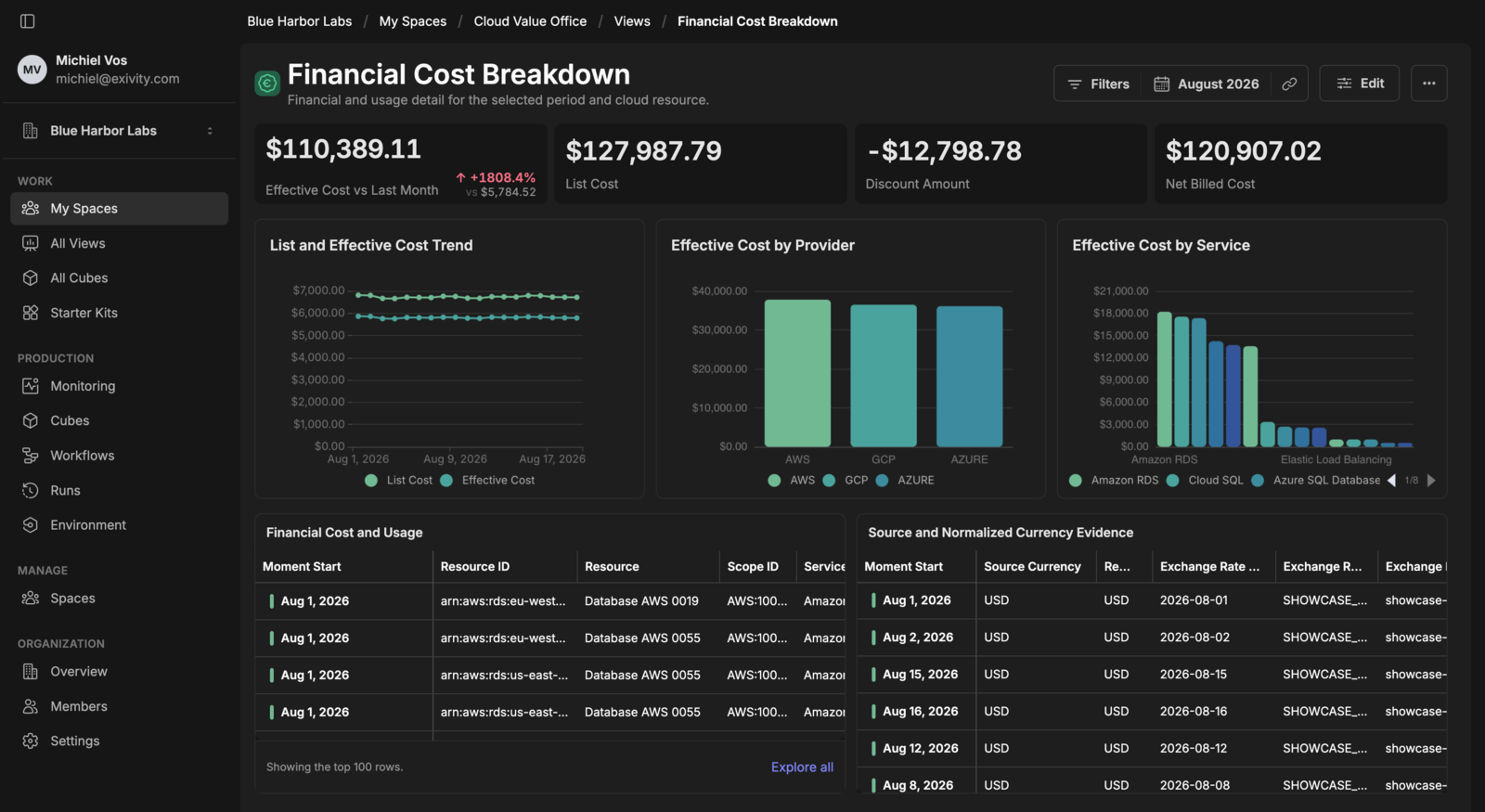
Task: Open the August 2026 date picker
Action: pos(1207,84)
